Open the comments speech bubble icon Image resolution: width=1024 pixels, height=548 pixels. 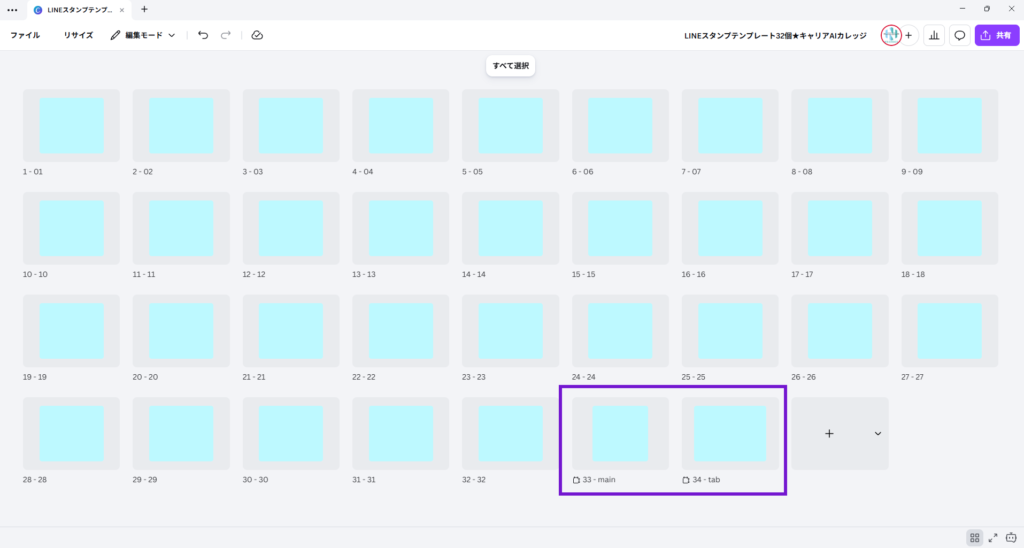[960, 35]
